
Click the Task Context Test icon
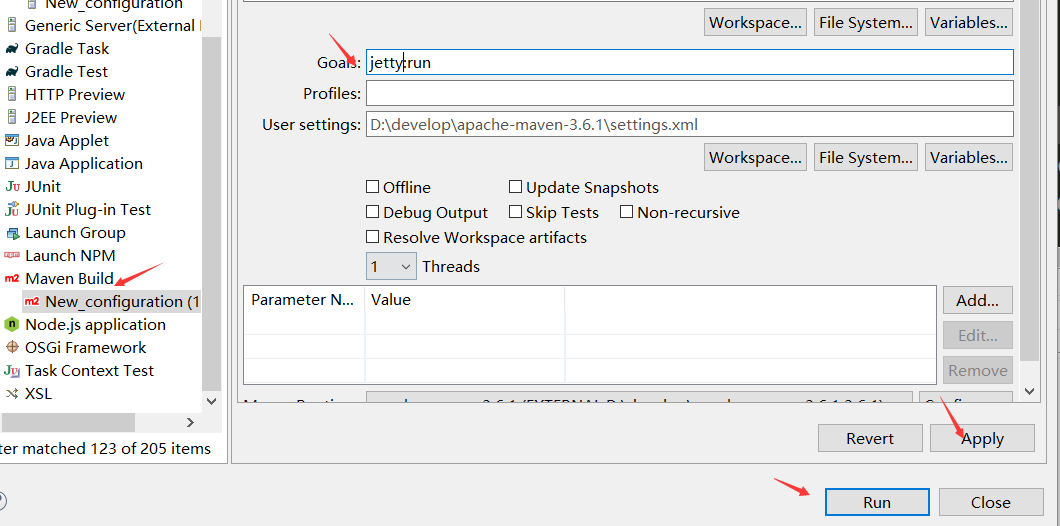click(x=11, y=370)
